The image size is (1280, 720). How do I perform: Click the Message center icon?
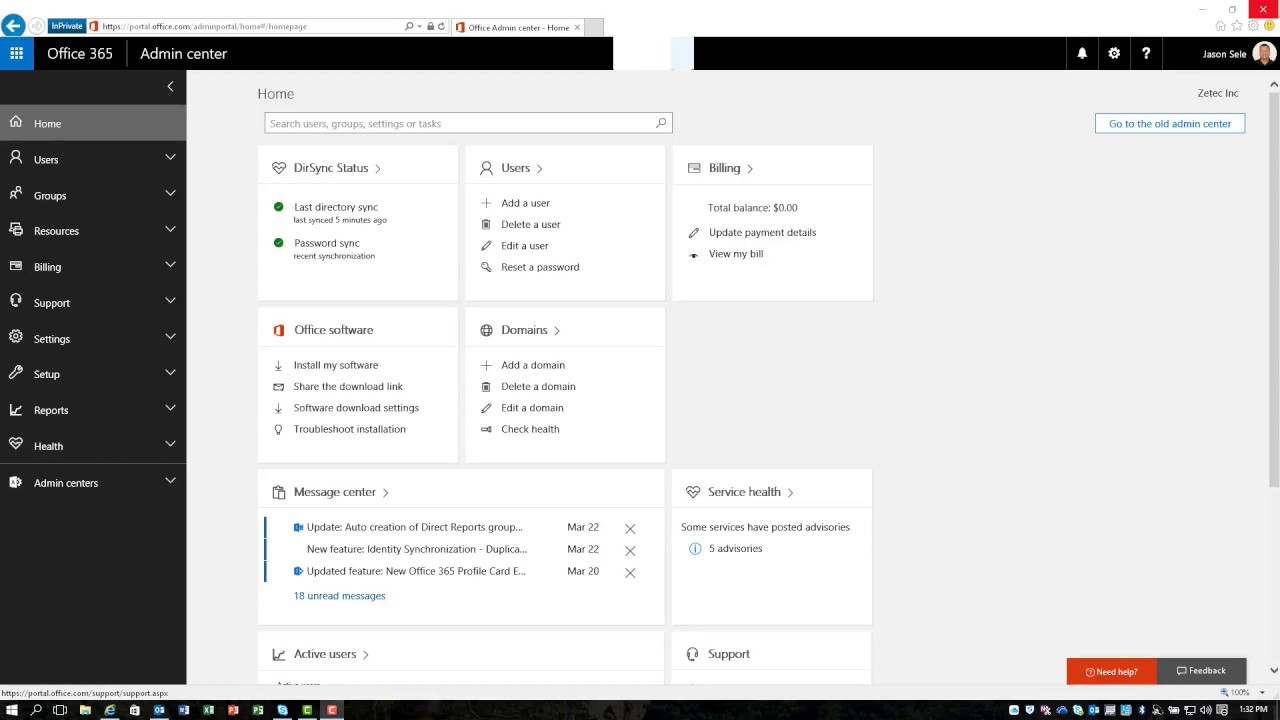click(x=279, y=492)
